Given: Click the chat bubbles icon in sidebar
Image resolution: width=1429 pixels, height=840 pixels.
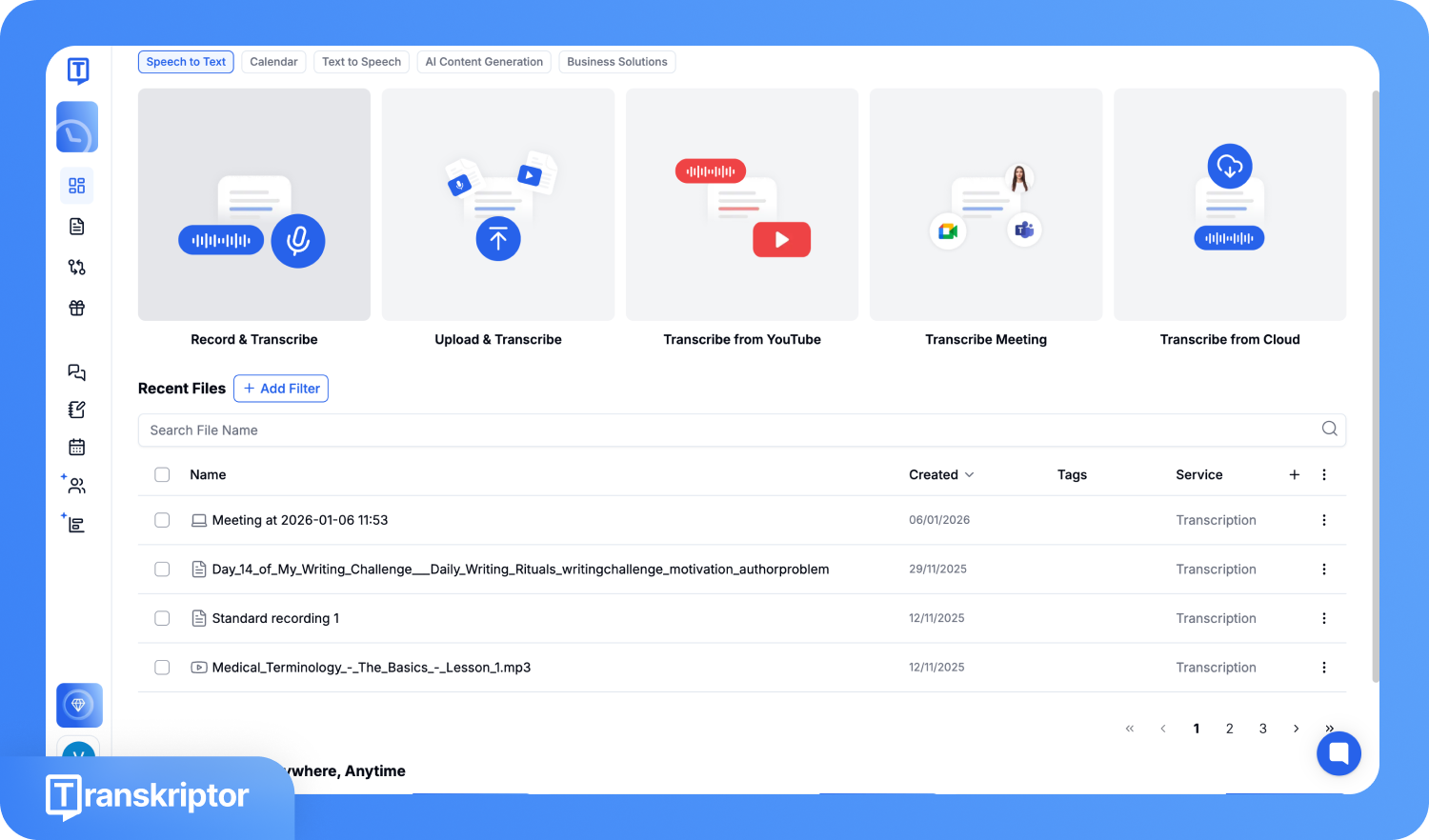Looking at the screenshot, I should point(77,372).
